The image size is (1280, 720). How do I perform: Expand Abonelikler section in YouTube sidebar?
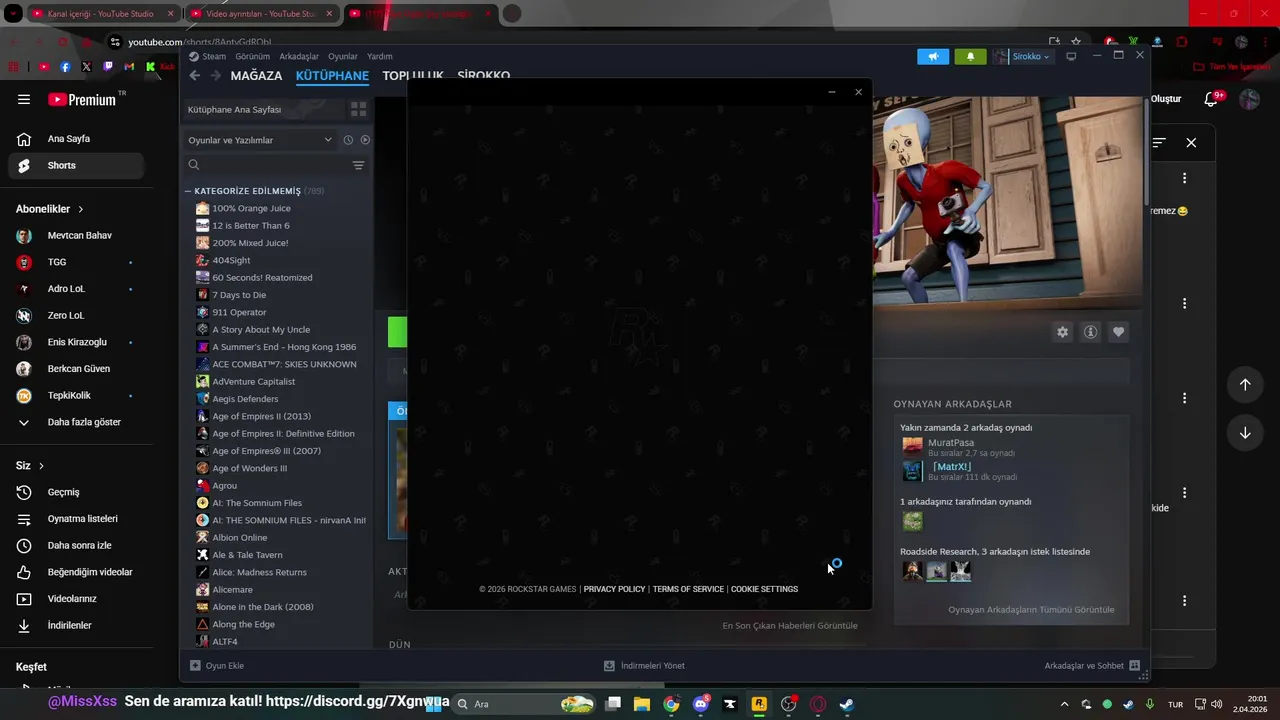50,209
